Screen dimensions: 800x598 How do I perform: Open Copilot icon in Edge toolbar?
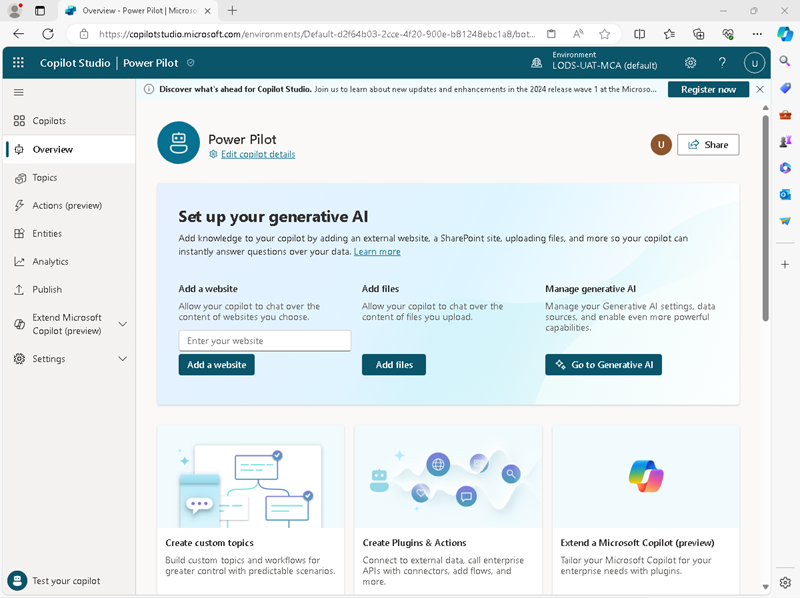pyautogui.click(x=785, y=34)
